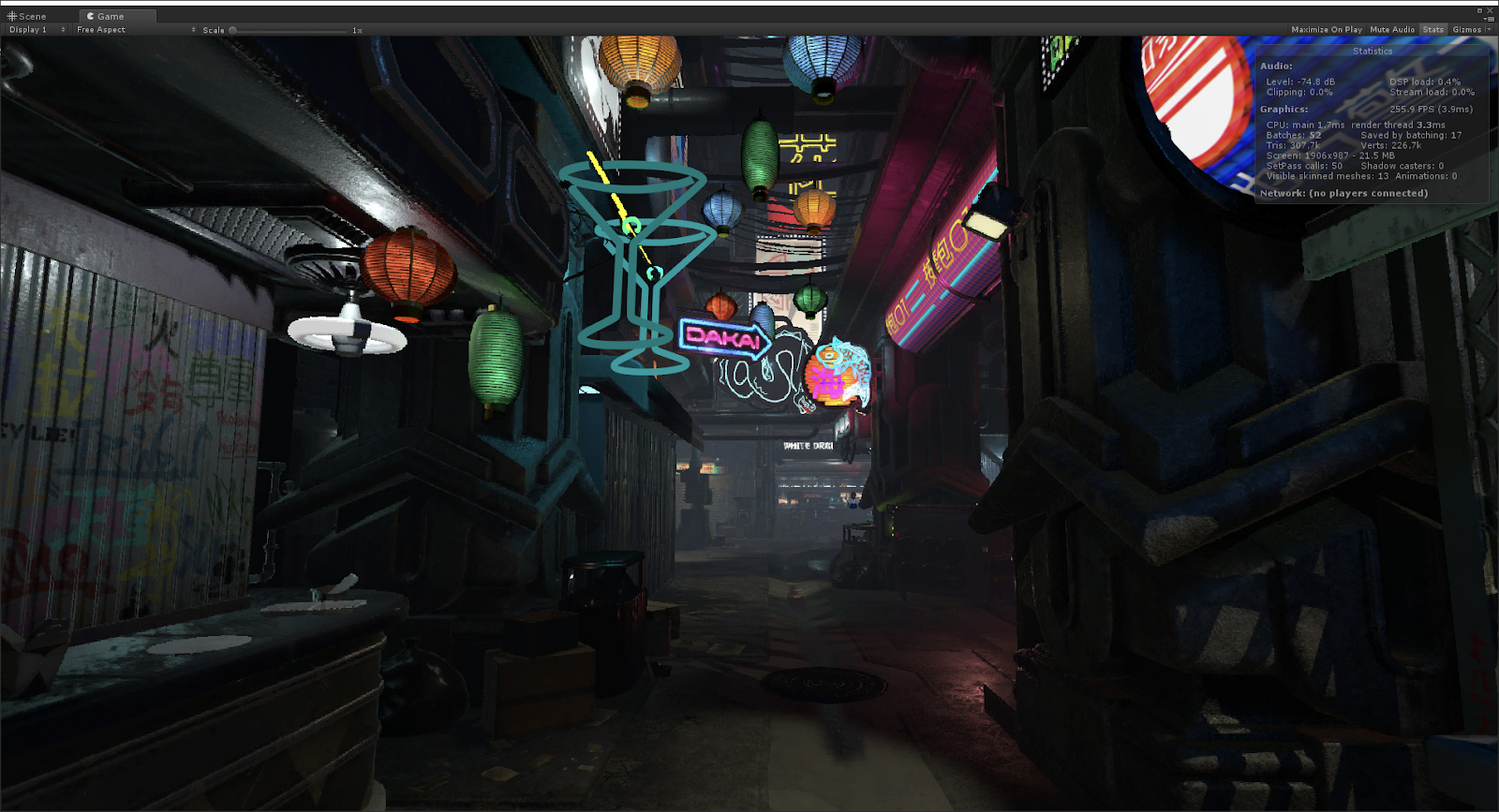The image size is (1499, 812).
Task: Click the round manhole cover on the street
Action: (x=823, y=685)
